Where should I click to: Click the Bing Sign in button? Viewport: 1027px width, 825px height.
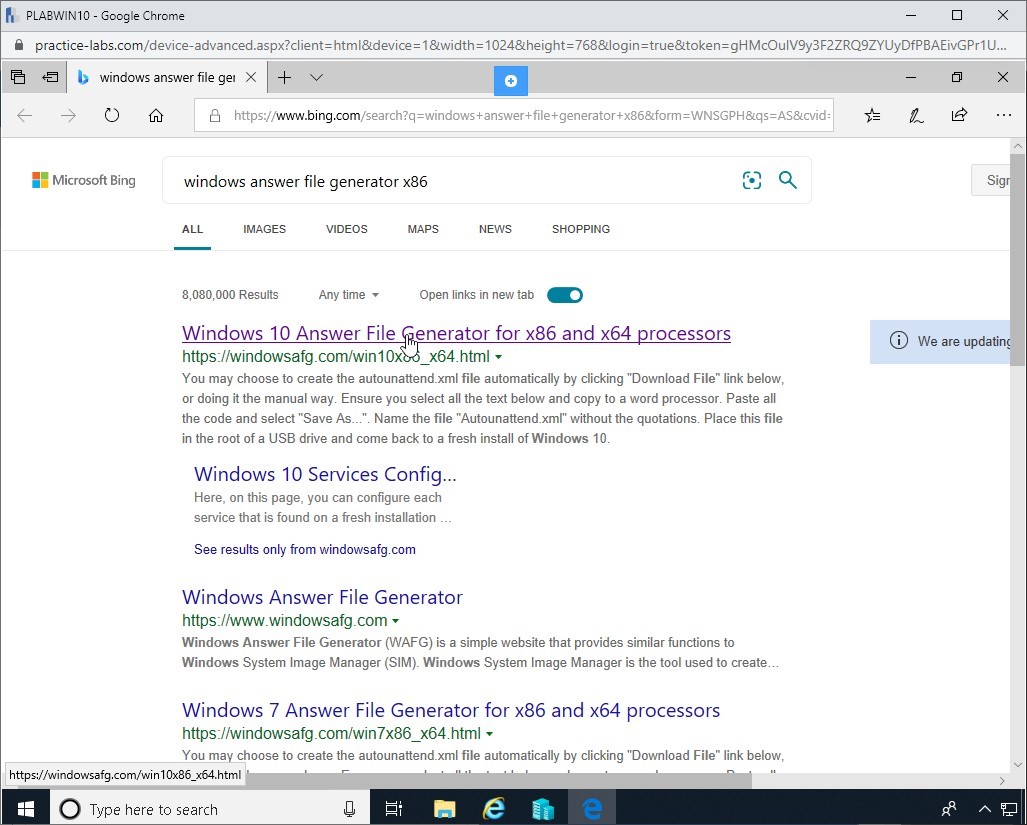[x=992, y=180]
